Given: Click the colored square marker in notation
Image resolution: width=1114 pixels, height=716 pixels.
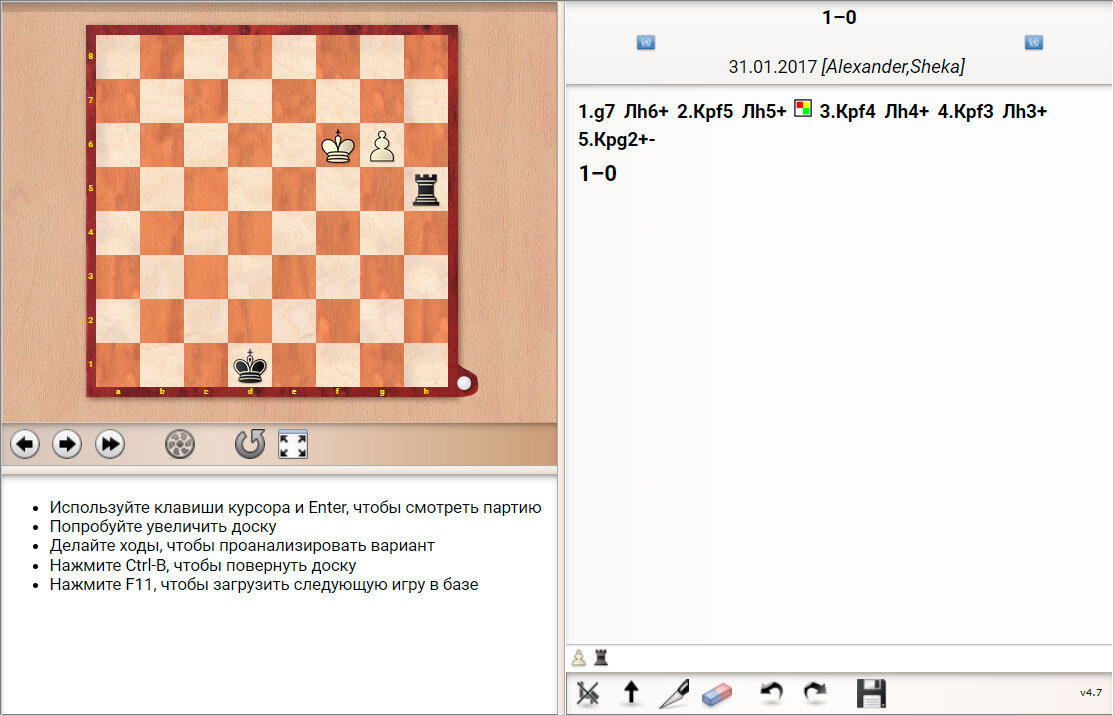Looking at the screenshot, I should [802, 108].
